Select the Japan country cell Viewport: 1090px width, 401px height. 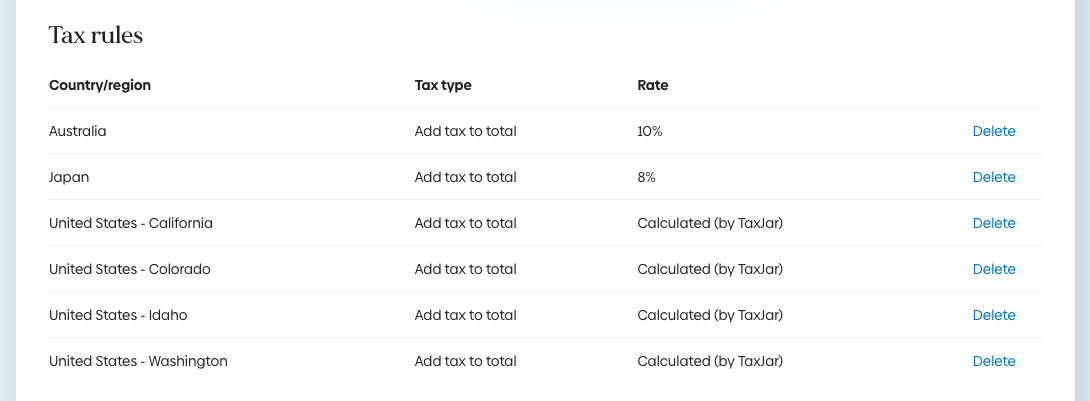[x=69, y=177]
